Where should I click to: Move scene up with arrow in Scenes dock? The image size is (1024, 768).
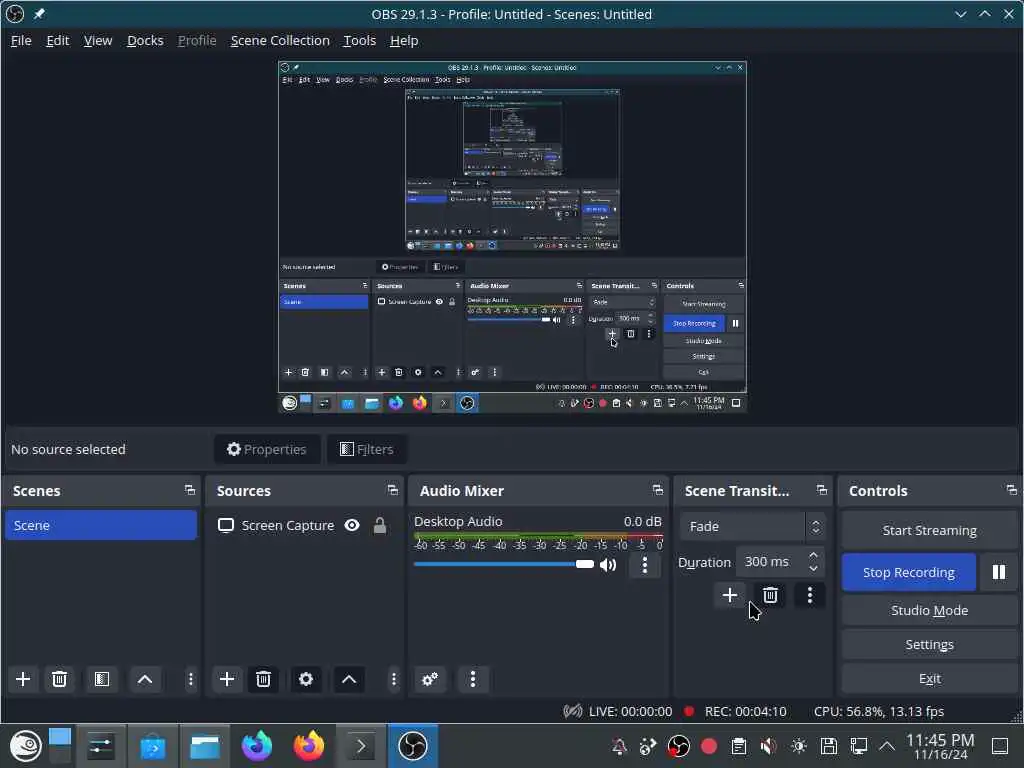click(x=145, y=679)
